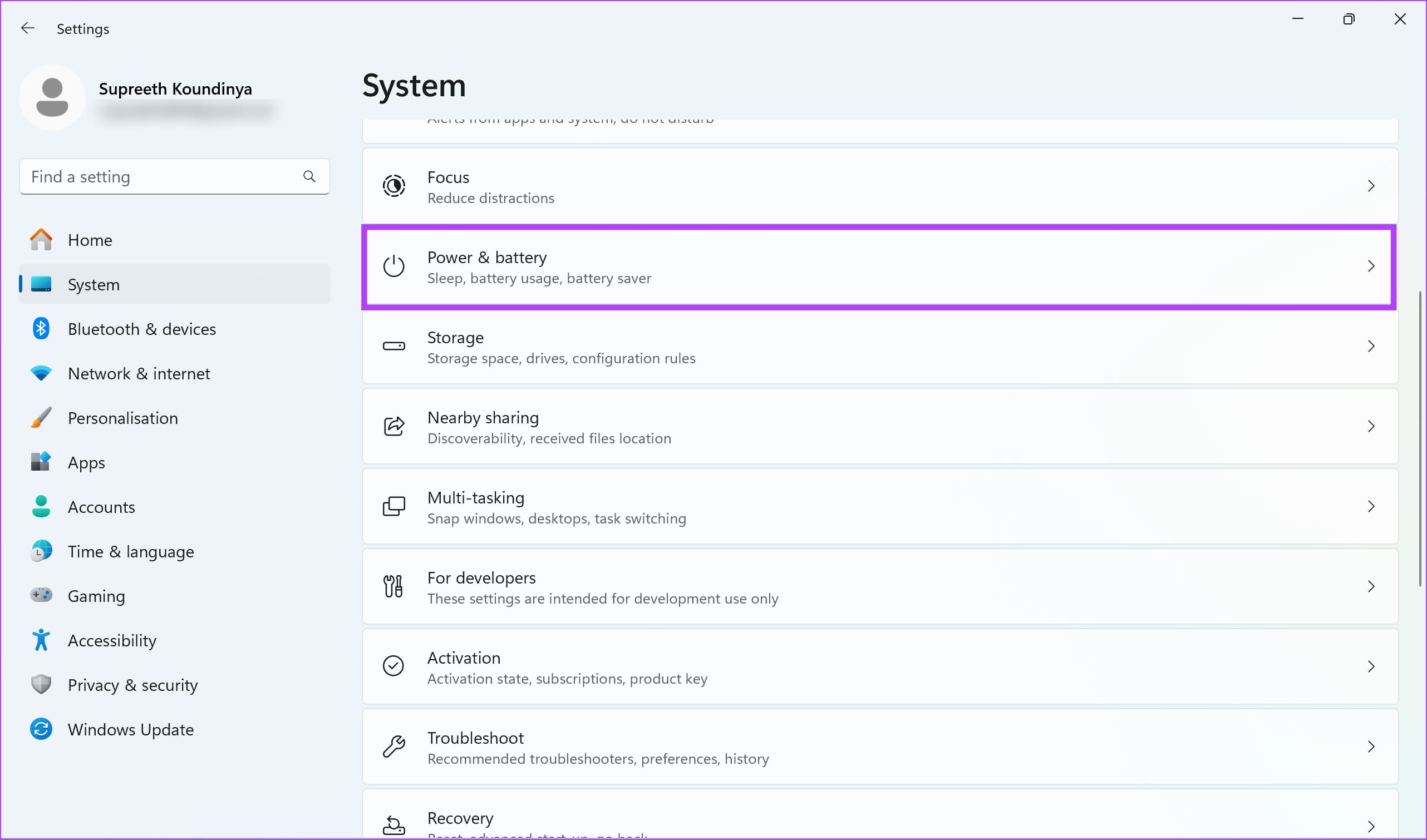Click the Nearby sharing share icon
The height and width of the screenshot is (840, 1427).
click(x=393, y=427)
